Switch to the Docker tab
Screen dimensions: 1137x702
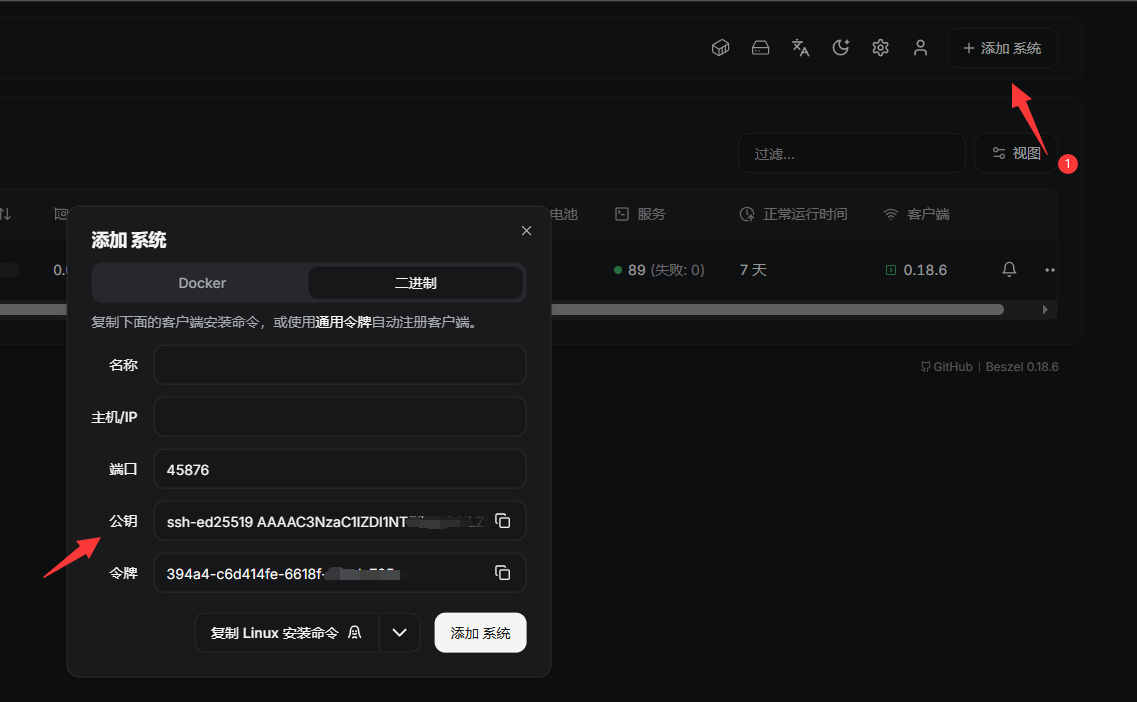click(202, 283)
